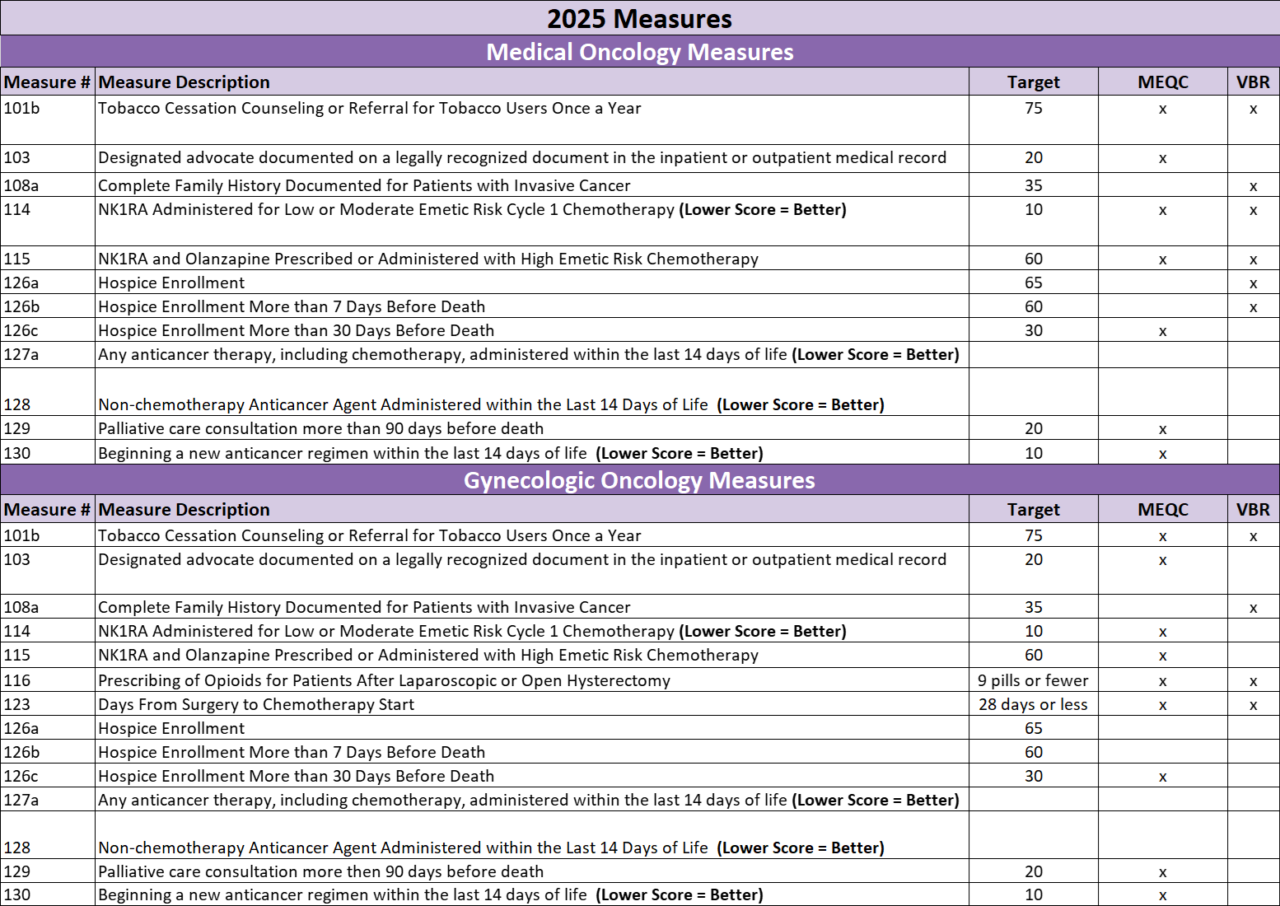Click the Target column header under Medical Oncology
This screenshot has height=906, width=1280.
click(x=1033, y=81)
